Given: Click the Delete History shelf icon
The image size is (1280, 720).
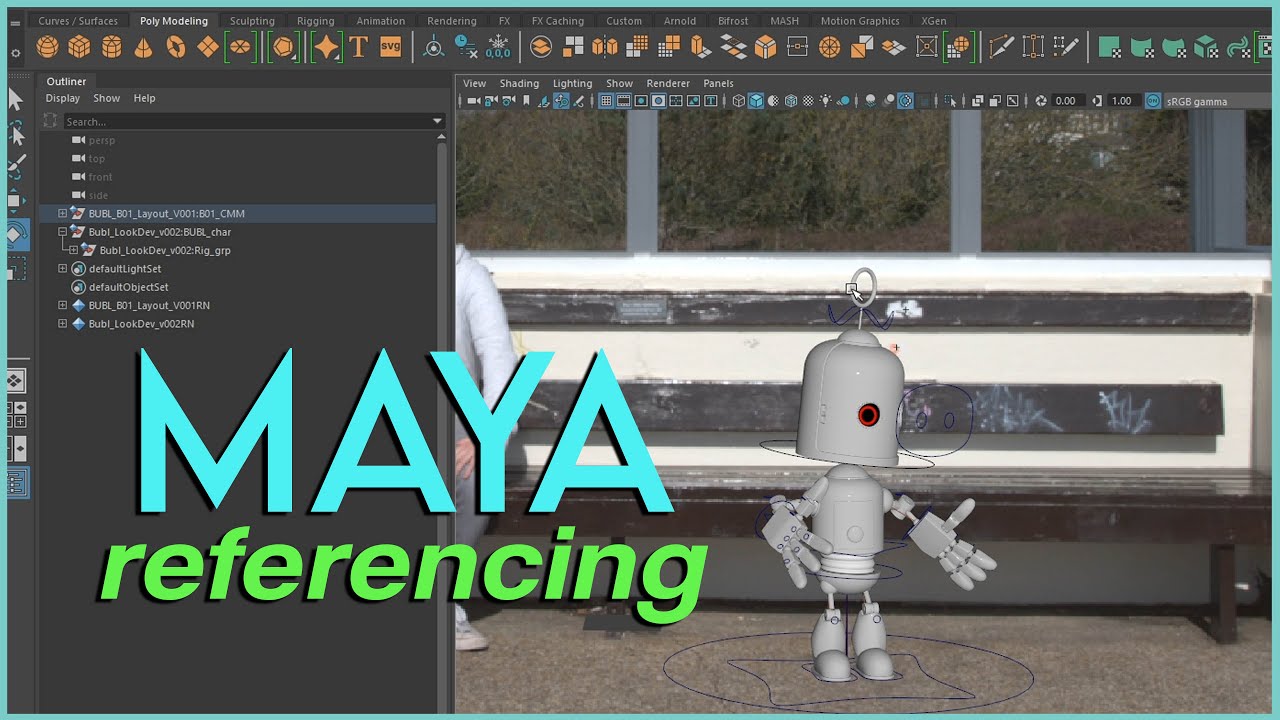Looking at the screenshot, I should click(x=466, y=47).
